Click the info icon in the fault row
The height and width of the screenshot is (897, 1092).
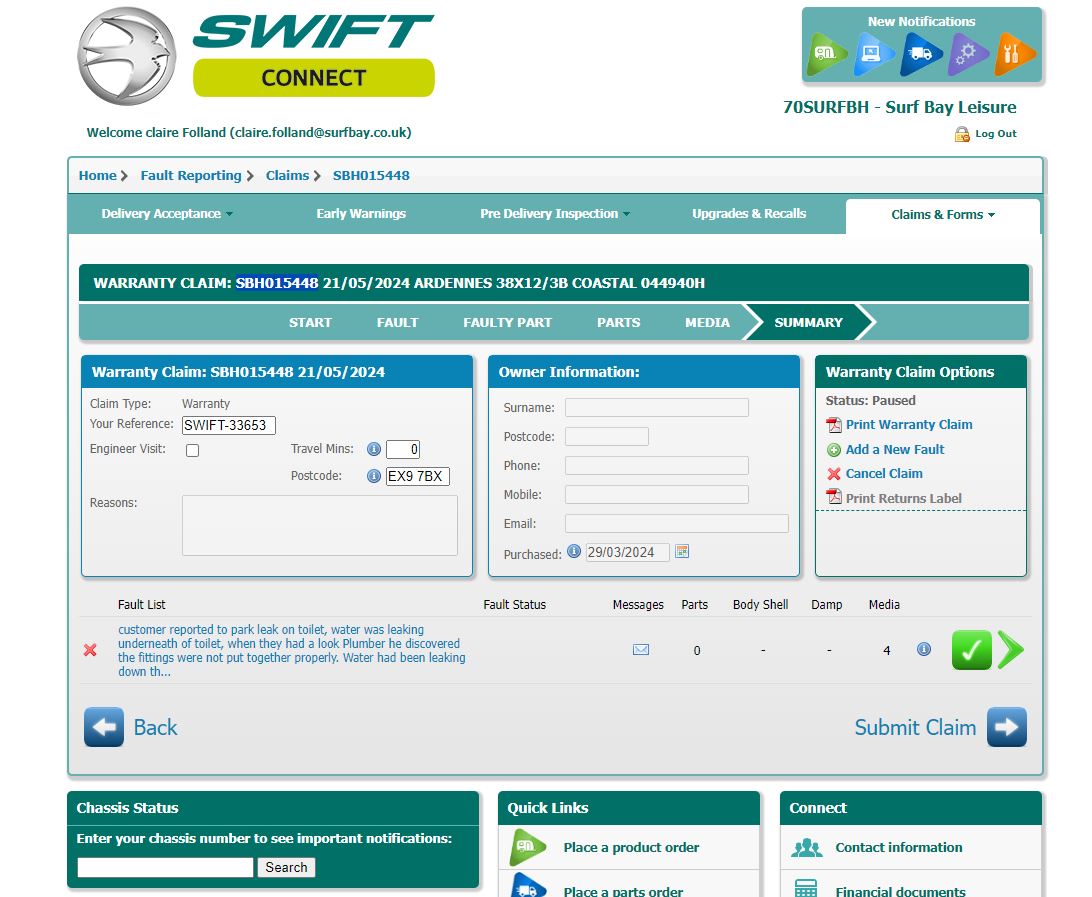point(924,649)
